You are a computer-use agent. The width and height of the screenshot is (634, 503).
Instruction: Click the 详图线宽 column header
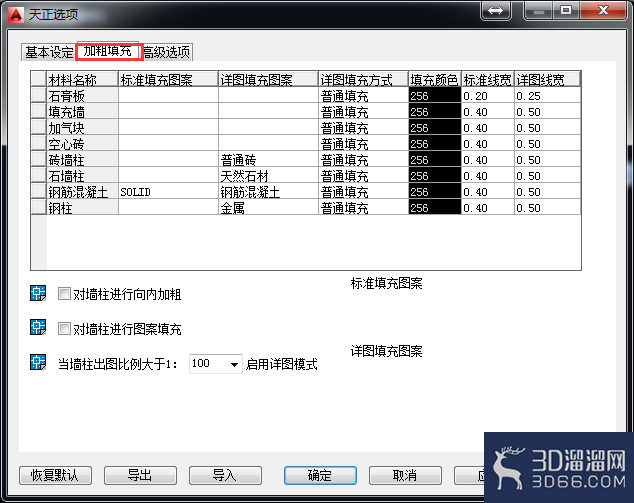[x=547, y=79]
